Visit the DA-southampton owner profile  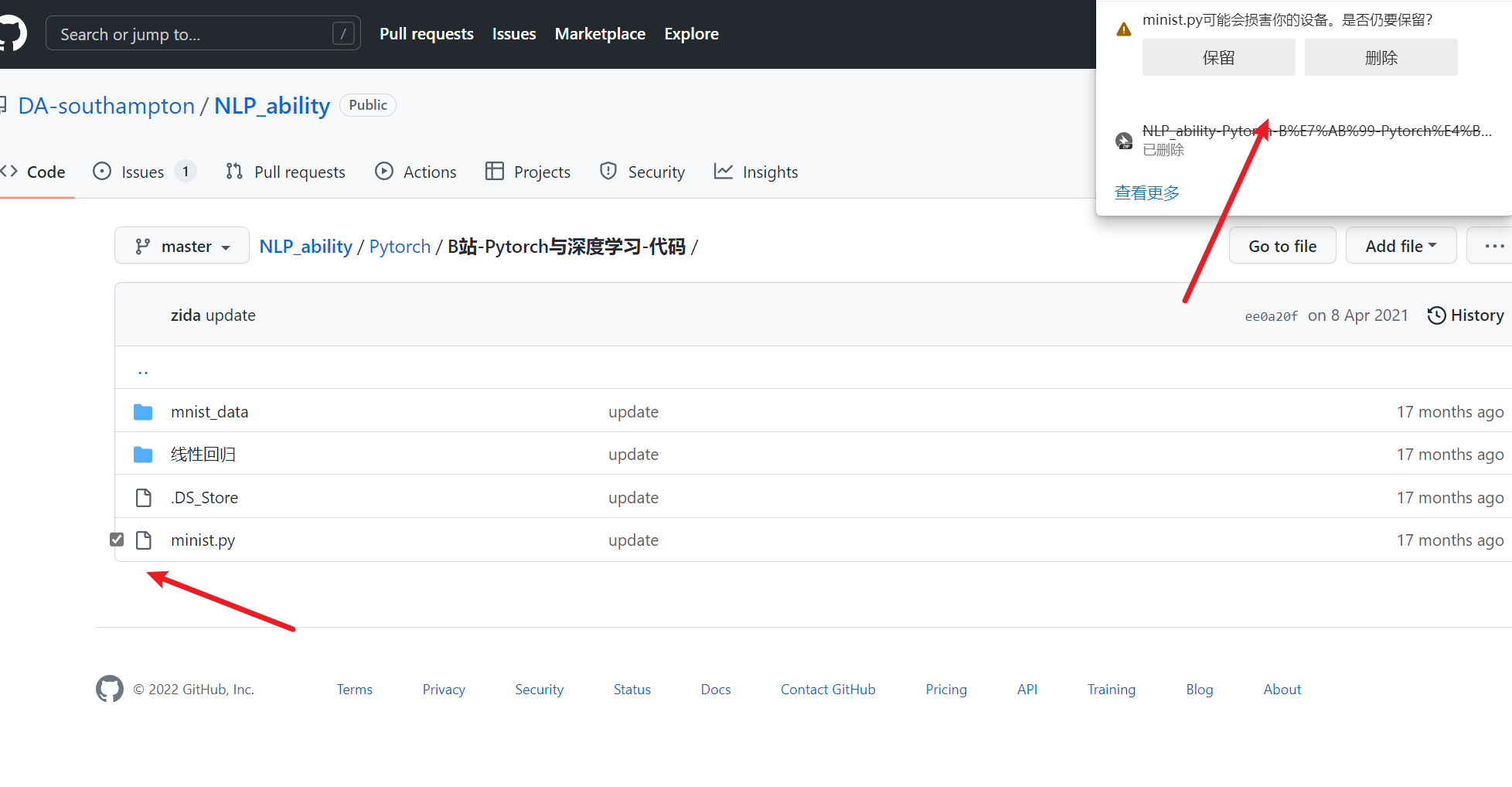(x=107, y=106)
